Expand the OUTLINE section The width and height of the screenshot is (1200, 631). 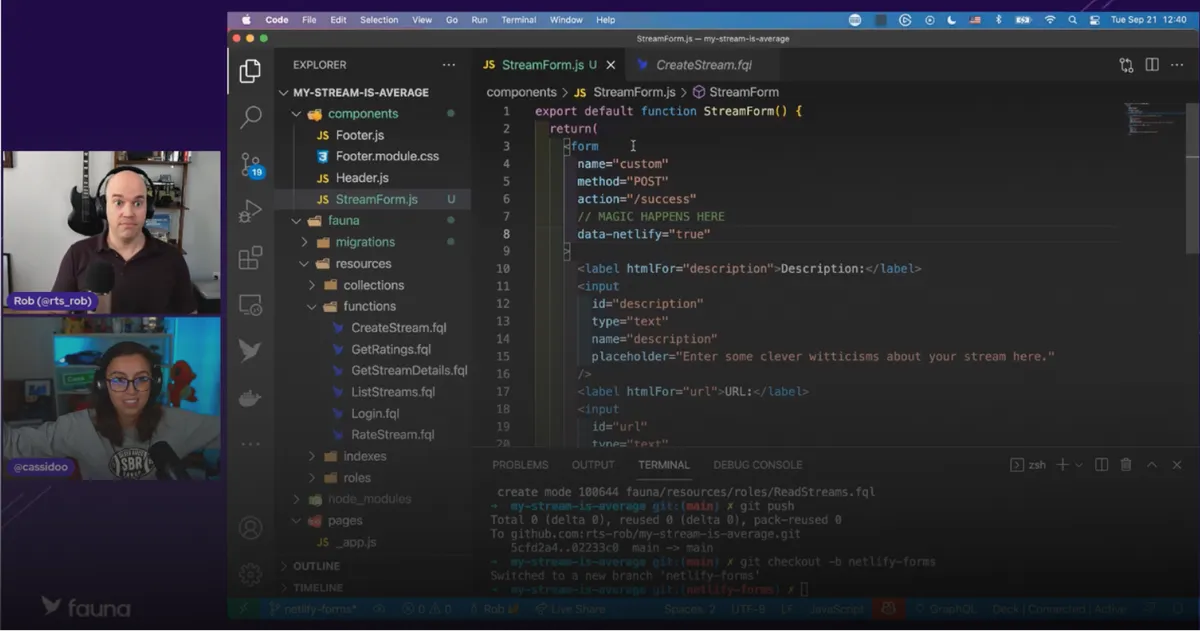tap(320, 565)
